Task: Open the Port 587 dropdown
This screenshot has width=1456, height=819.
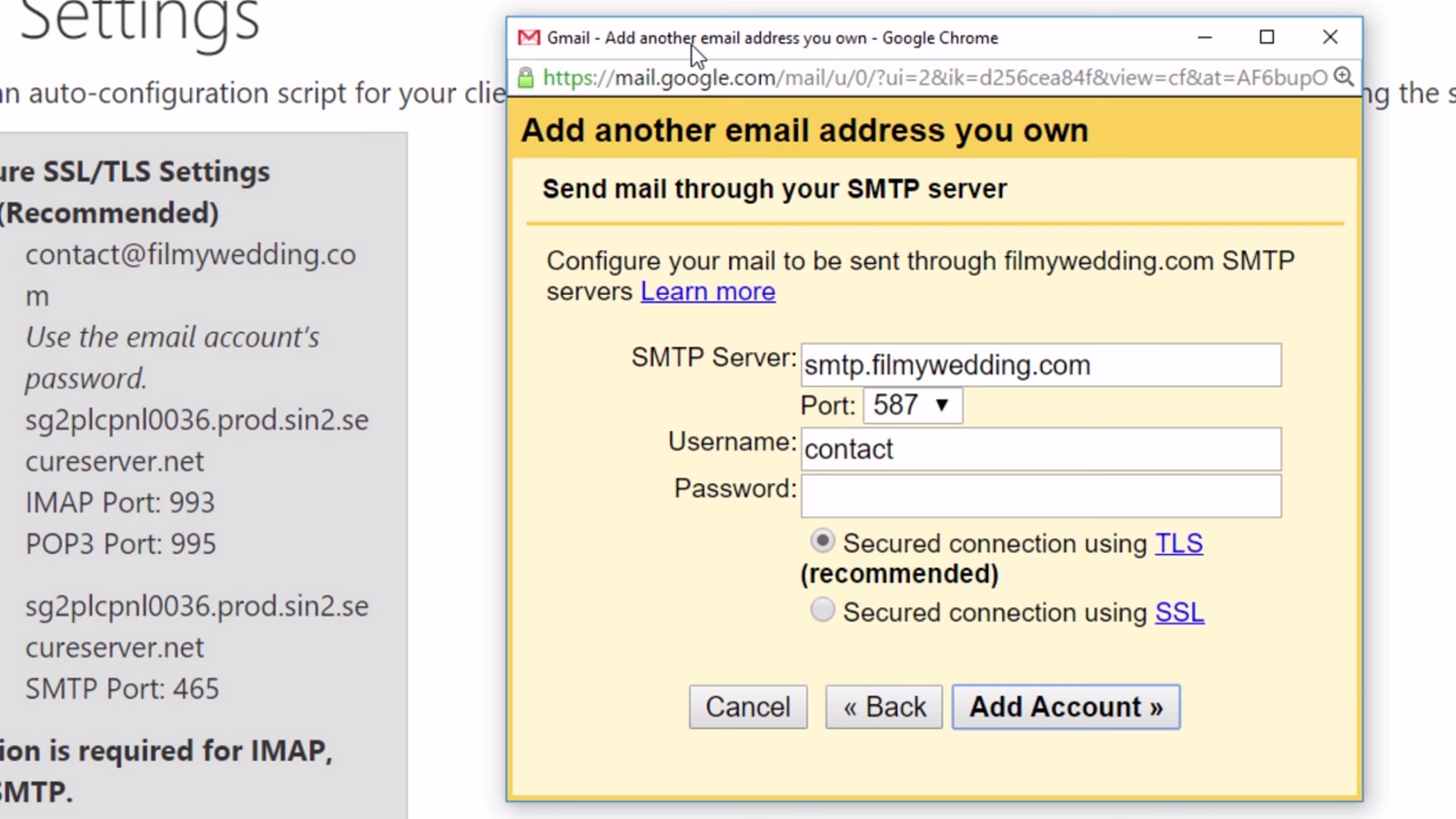Action: click(x=913, y=405)
